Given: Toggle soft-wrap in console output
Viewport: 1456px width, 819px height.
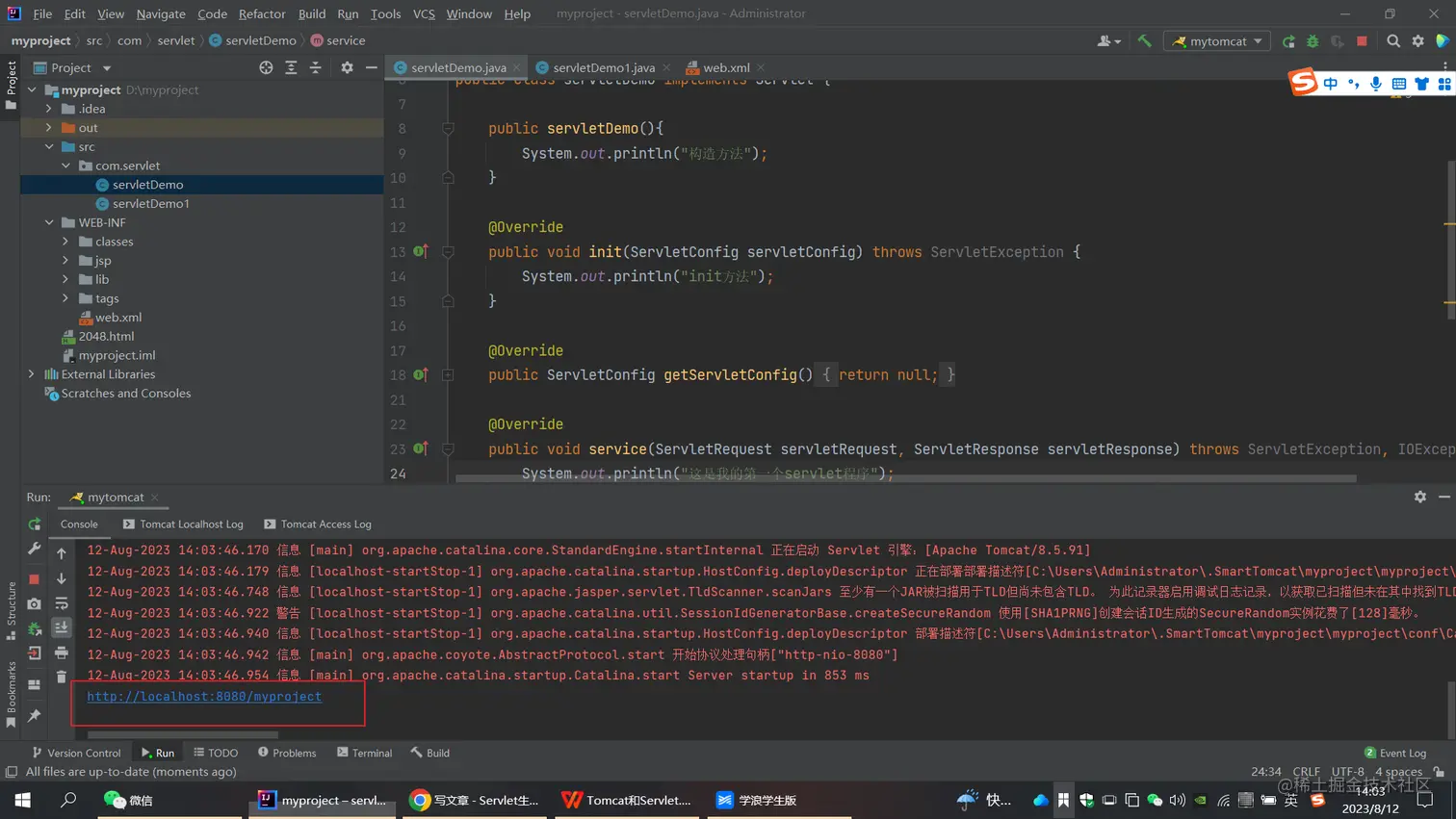Looking at the screenshot, I should point(62,604).
